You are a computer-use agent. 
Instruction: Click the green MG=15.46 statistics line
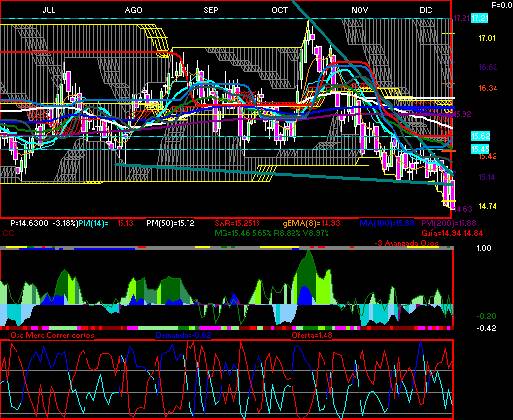pos(271,233)
